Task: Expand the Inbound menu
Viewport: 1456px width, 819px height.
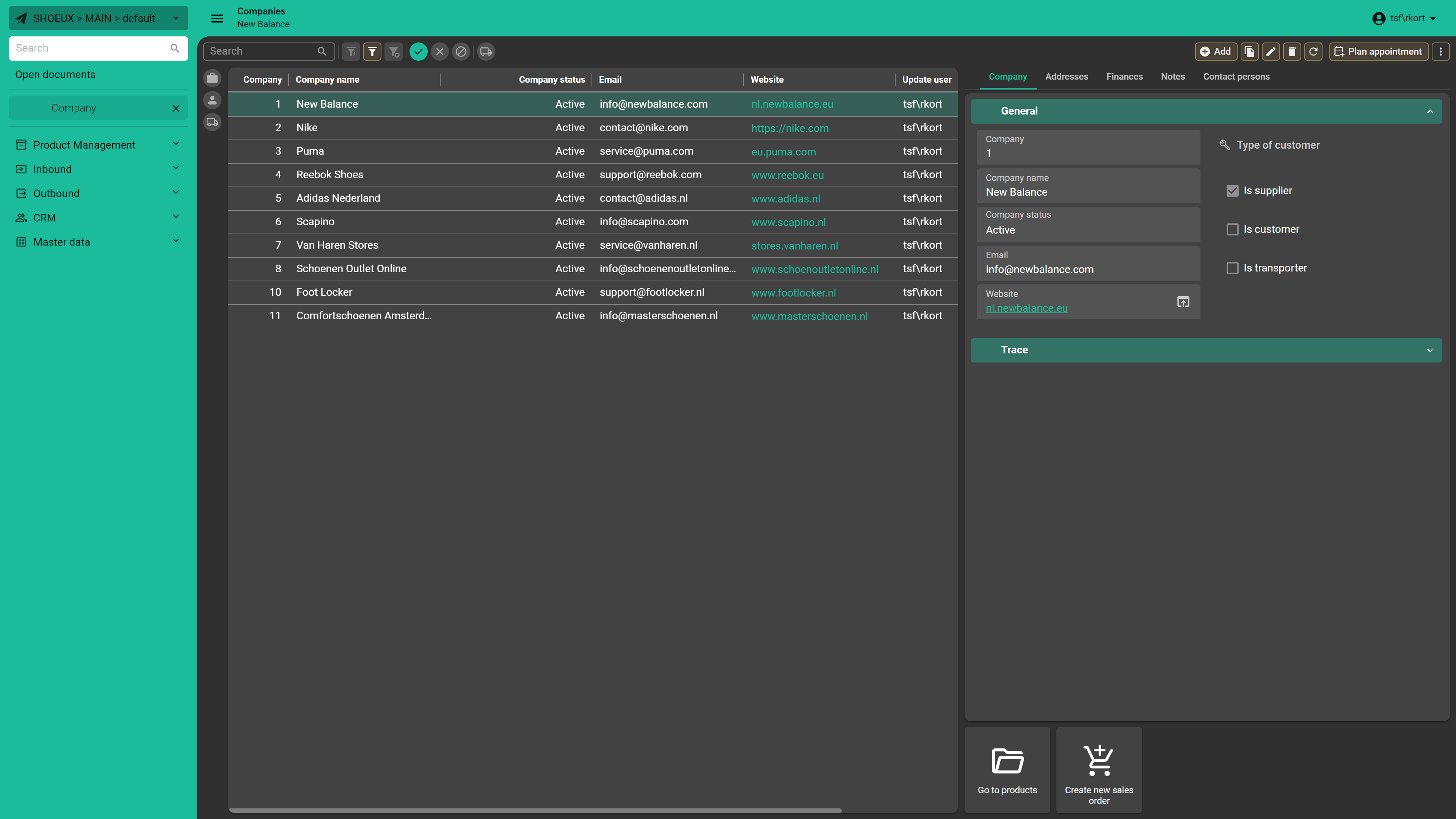Action: [98, 169]
